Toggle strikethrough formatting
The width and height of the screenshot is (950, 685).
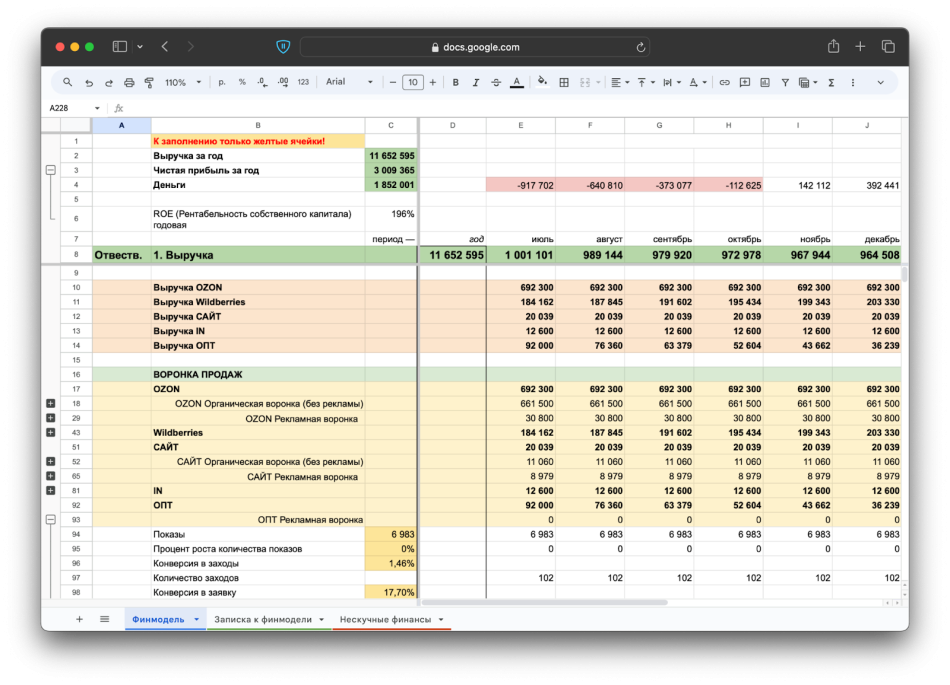[496, 82]
